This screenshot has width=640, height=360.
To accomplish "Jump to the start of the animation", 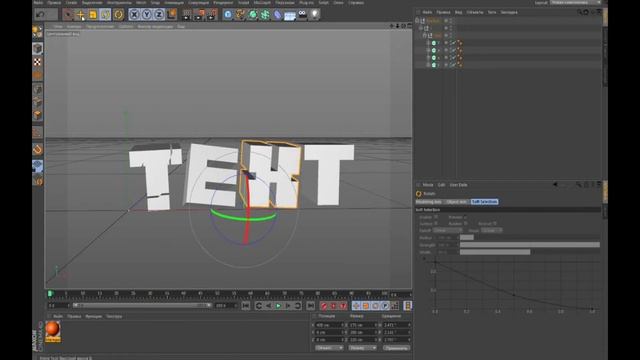I will click(246, 306).
